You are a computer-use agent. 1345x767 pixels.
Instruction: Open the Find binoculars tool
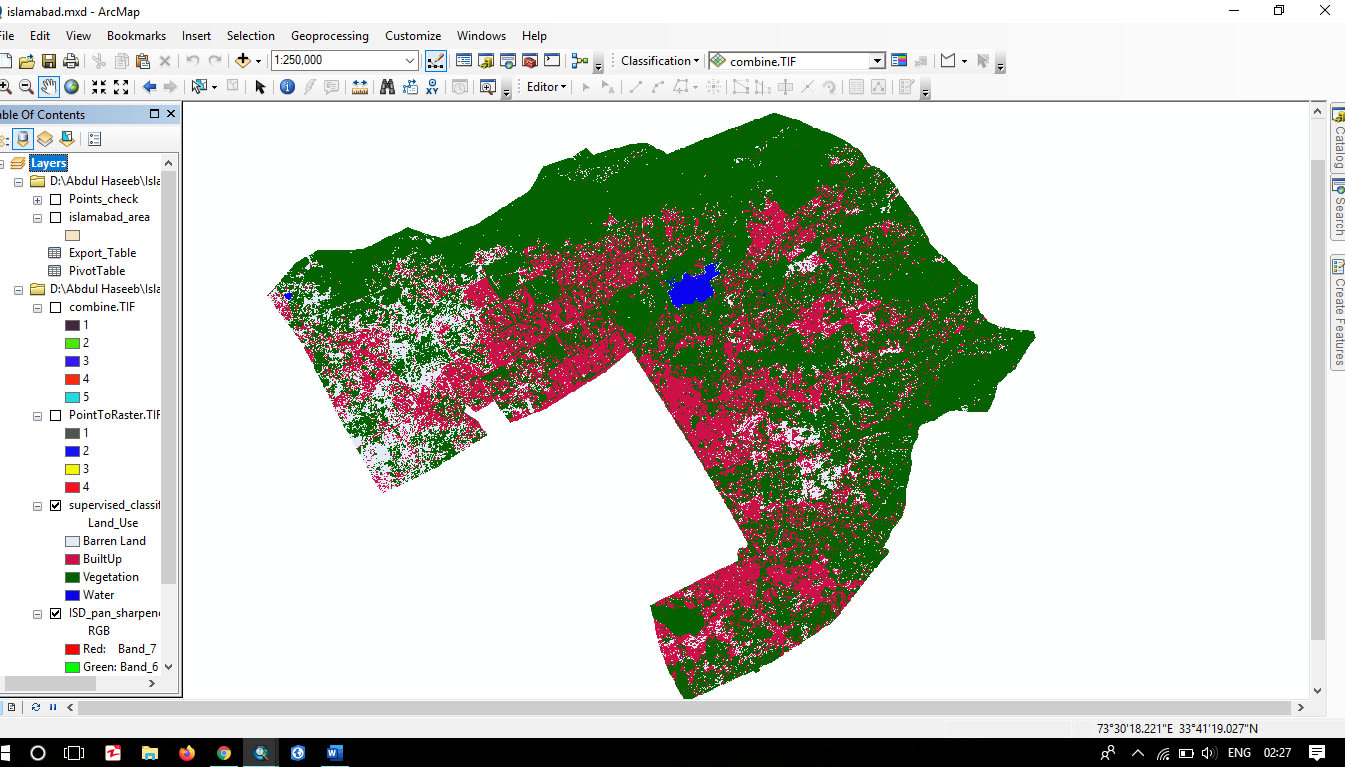pos(386,87)
